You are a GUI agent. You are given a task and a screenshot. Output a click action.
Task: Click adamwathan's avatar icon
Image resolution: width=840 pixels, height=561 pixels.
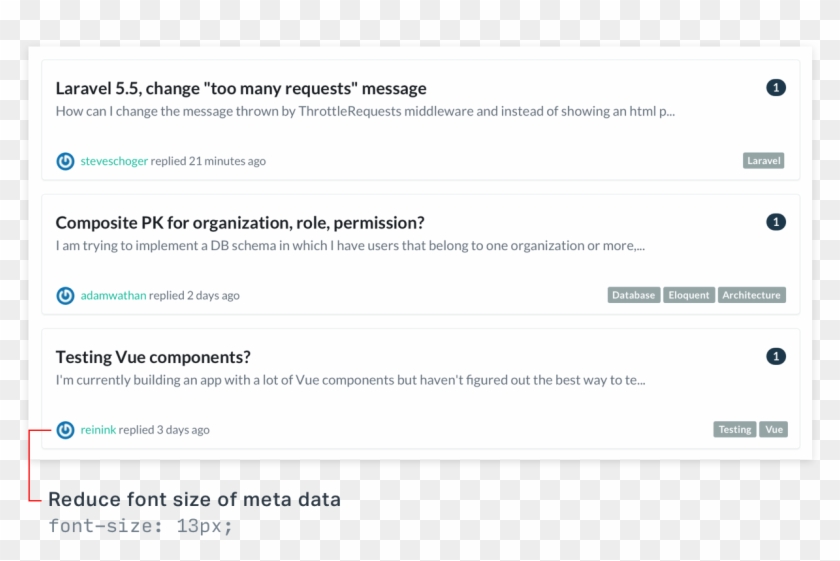pyautogui.click(x=65, y=296)
